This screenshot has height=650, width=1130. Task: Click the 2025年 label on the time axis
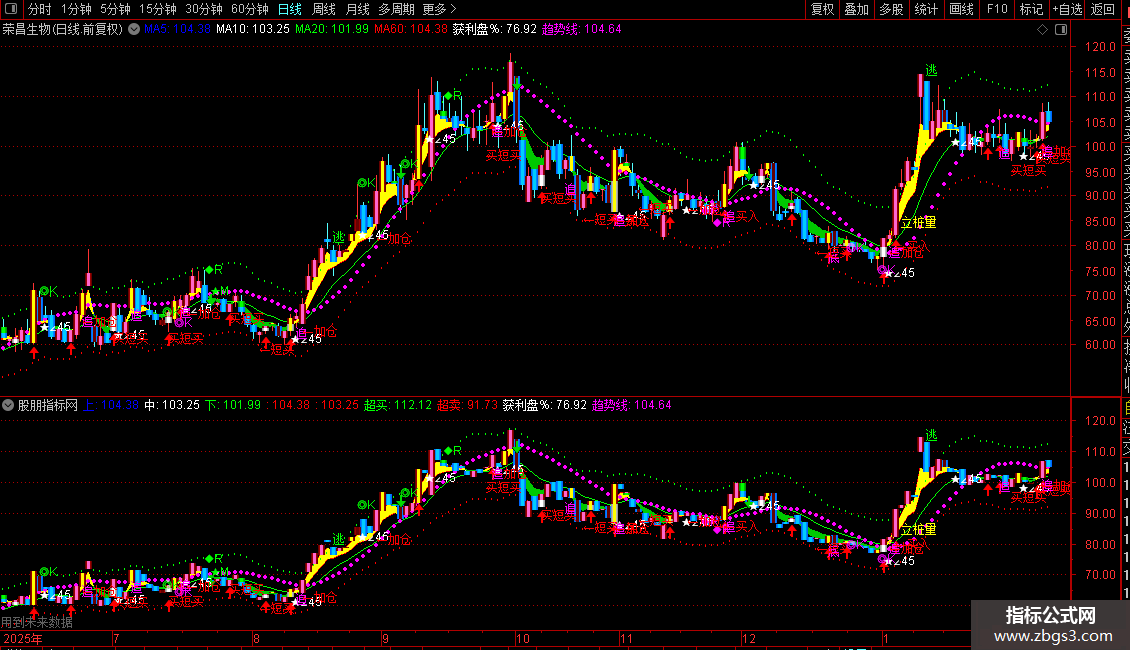tap(22, 638)
